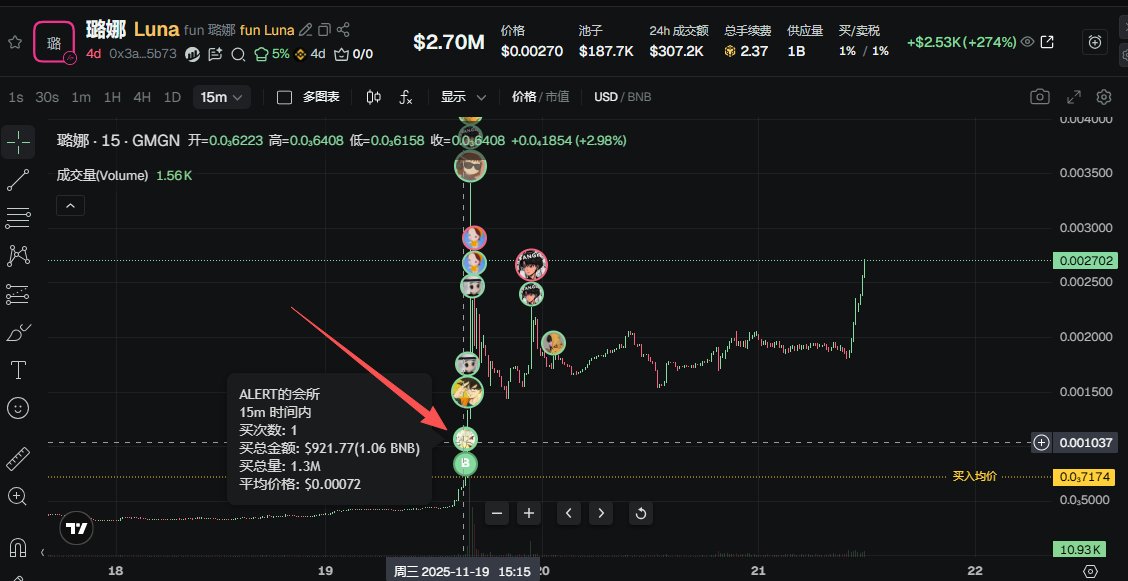Toggle magnet mode in drawing toolbar
Screen dimensions: 1128x581
(x=18, y=548)
